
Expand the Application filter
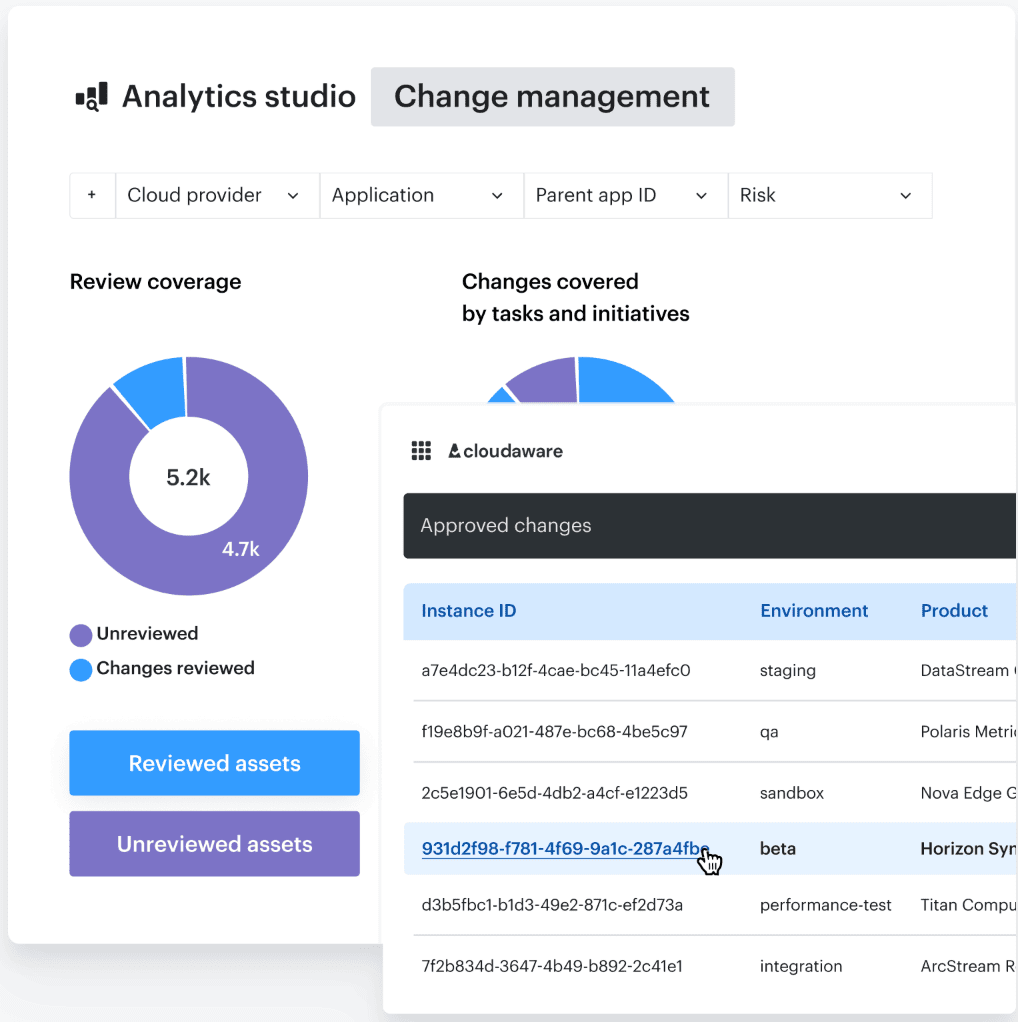click(x=421, y=195)
